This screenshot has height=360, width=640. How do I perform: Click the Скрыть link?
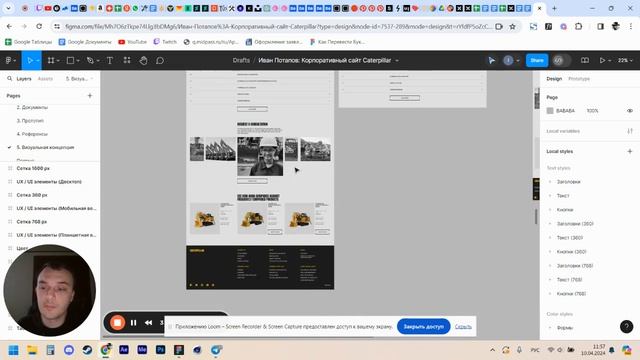pyautogui.click(x=463, y=327)
